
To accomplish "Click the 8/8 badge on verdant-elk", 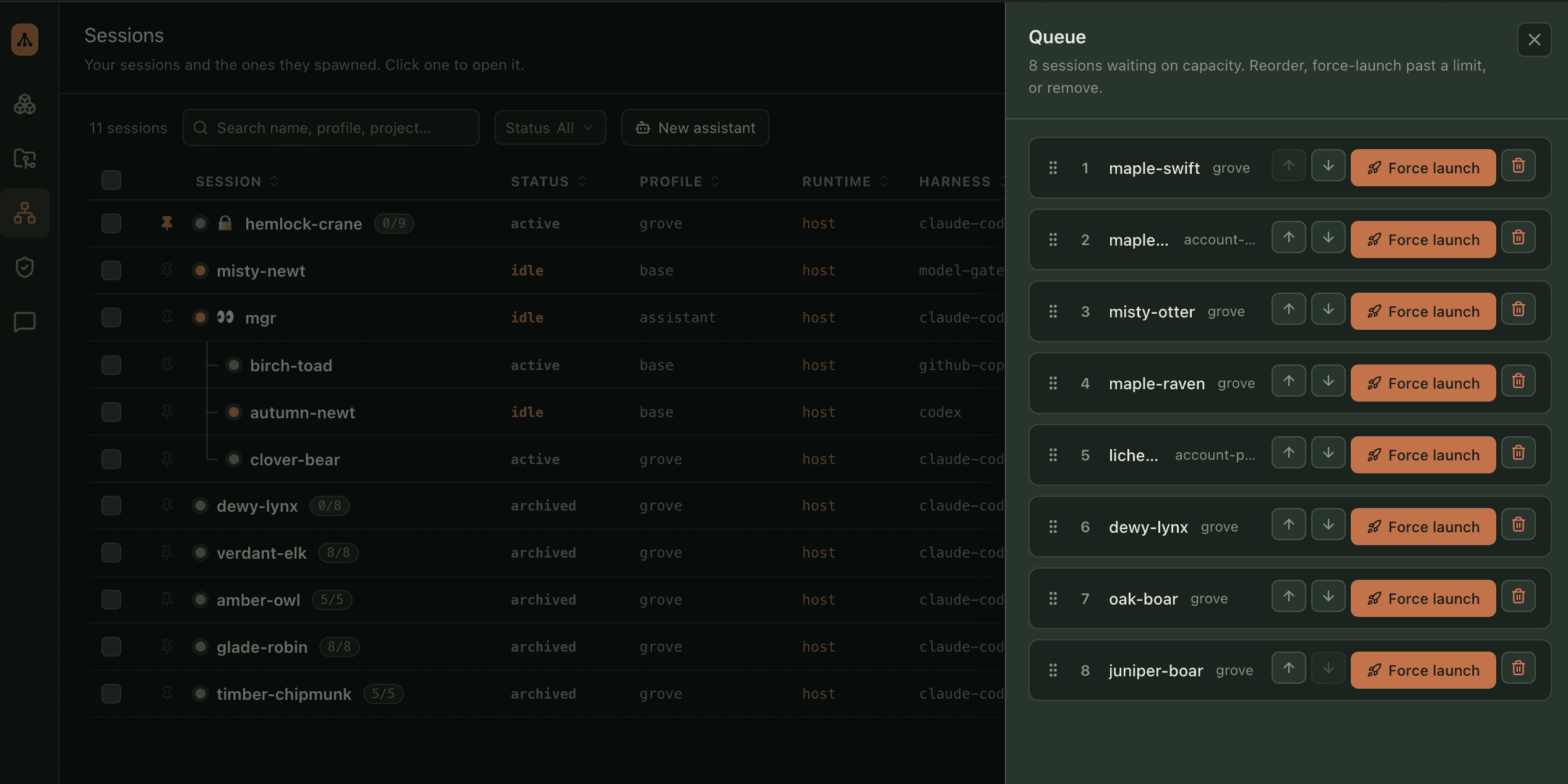I will pyautogui.click(x=338, y=553).
